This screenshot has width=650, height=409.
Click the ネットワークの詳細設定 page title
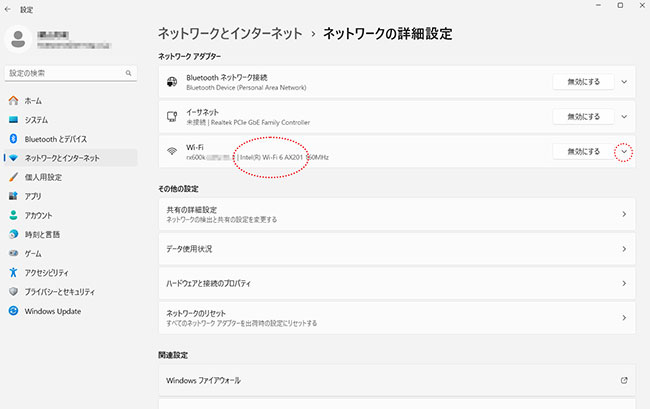point(388,34)
